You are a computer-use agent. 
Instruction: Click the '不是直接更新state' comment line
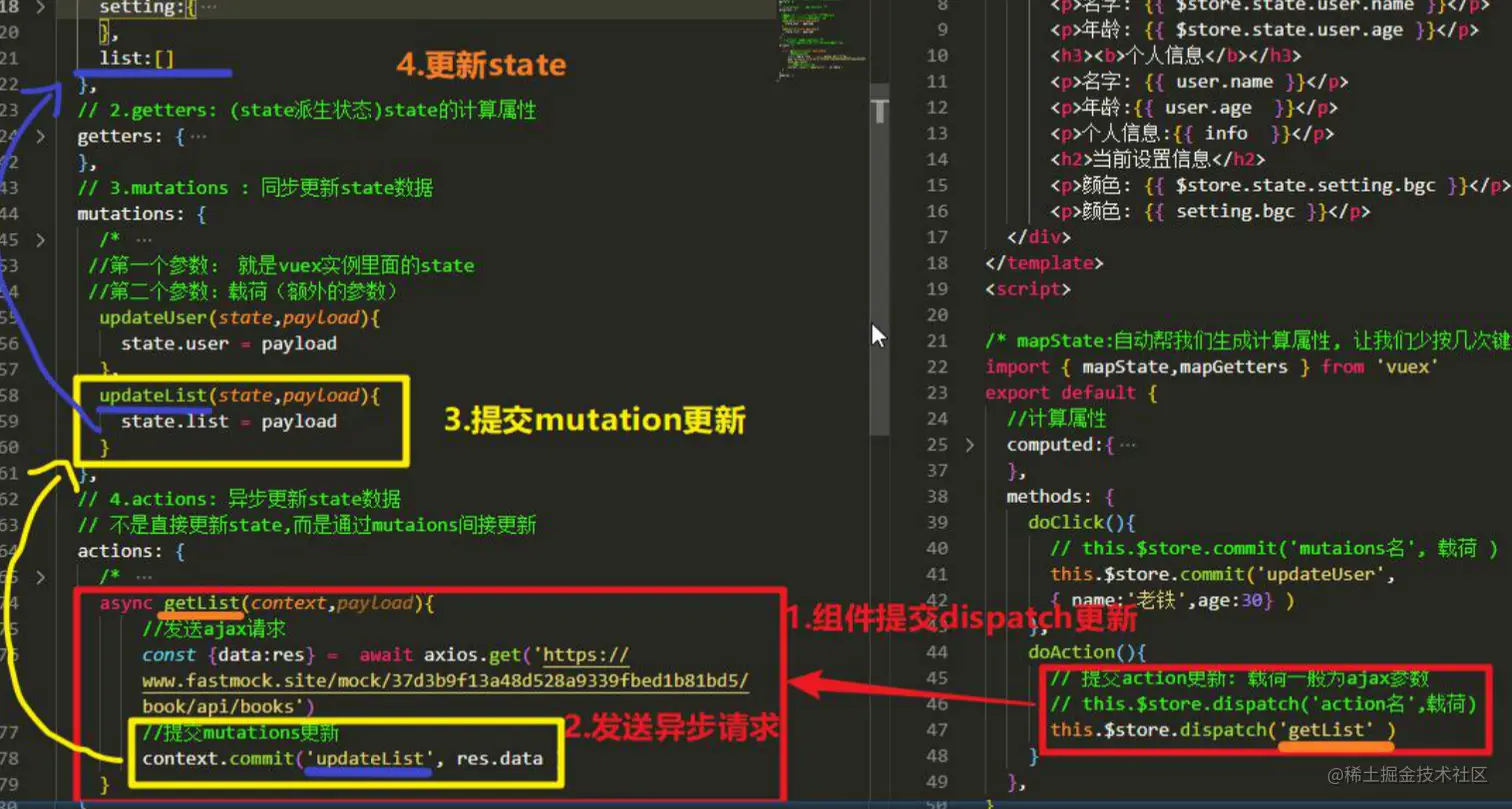tap(308, 526)
